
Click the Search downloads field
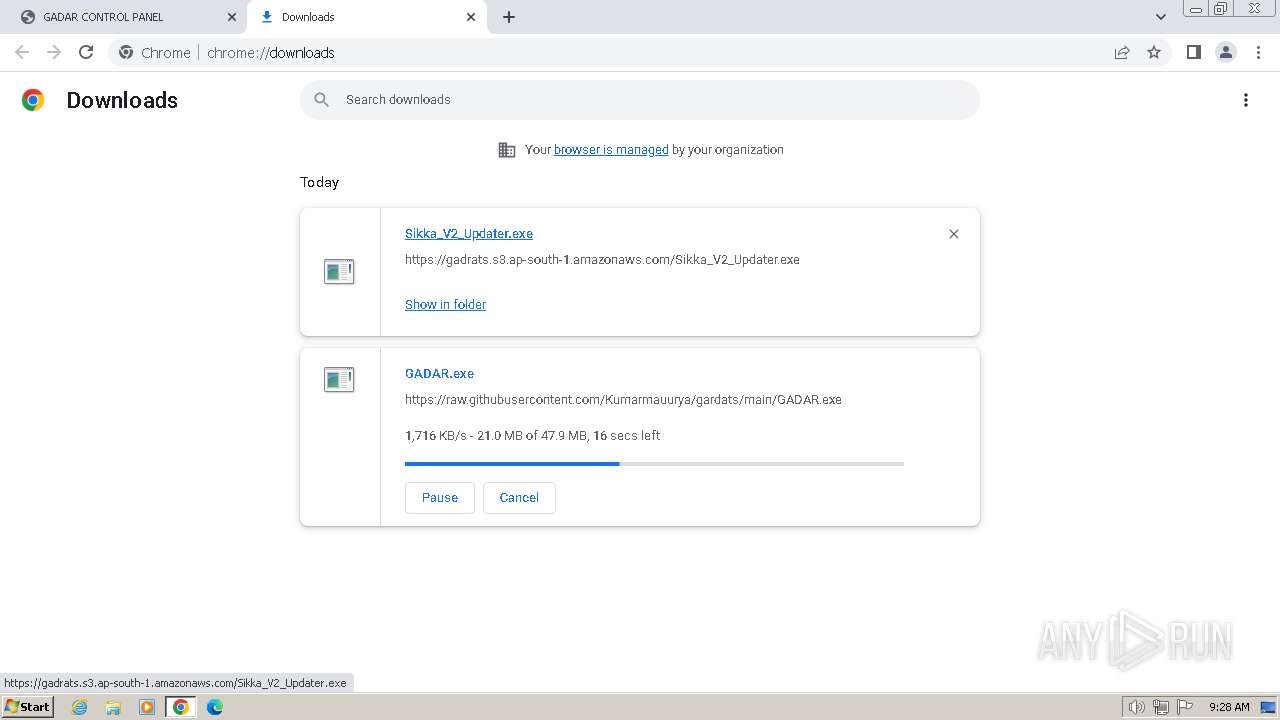click(x=640, y=100)
